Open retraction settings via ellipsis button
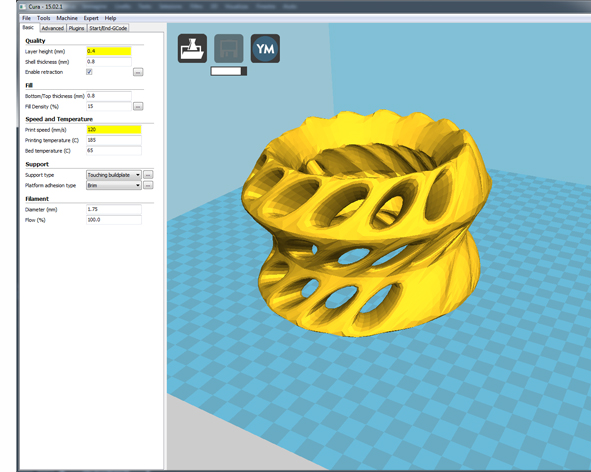This screenshot has width=591, height=472. click(x=138, y=72)
